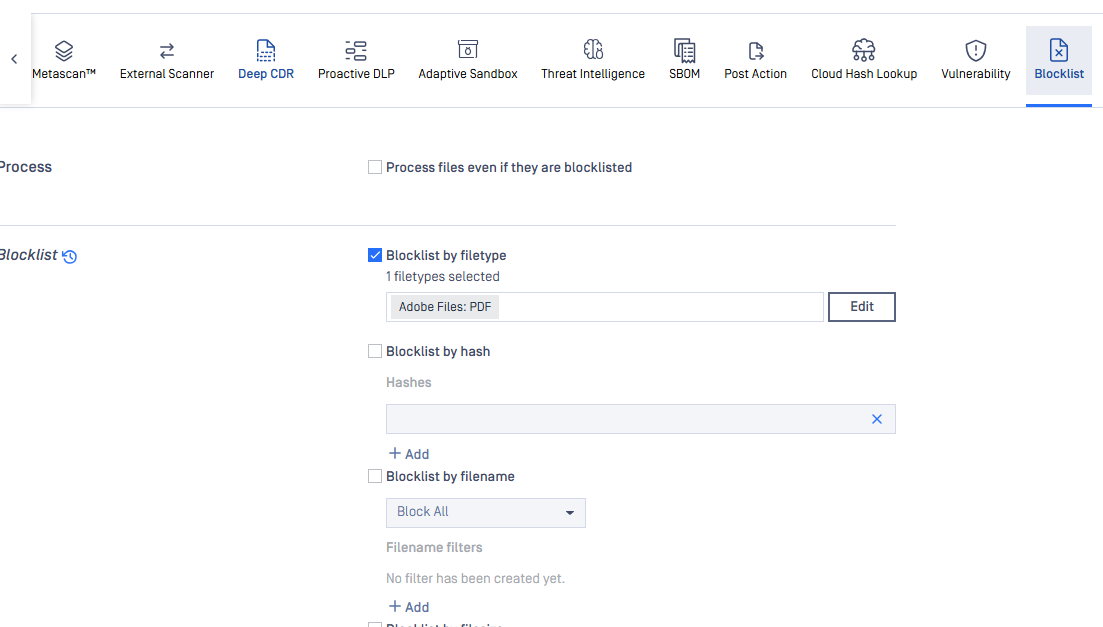
Task: Open the Proactive DLP icon
Action: [356, 50]
